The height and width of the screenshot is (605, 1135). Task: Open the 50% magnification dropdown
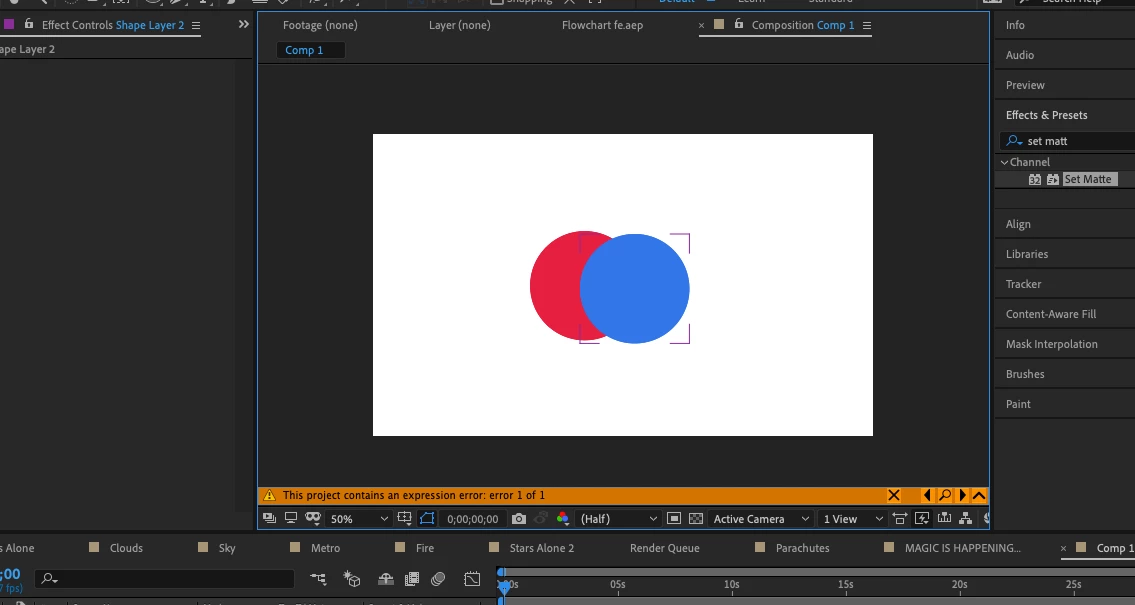pyautogui.click(x=359, y=519)
